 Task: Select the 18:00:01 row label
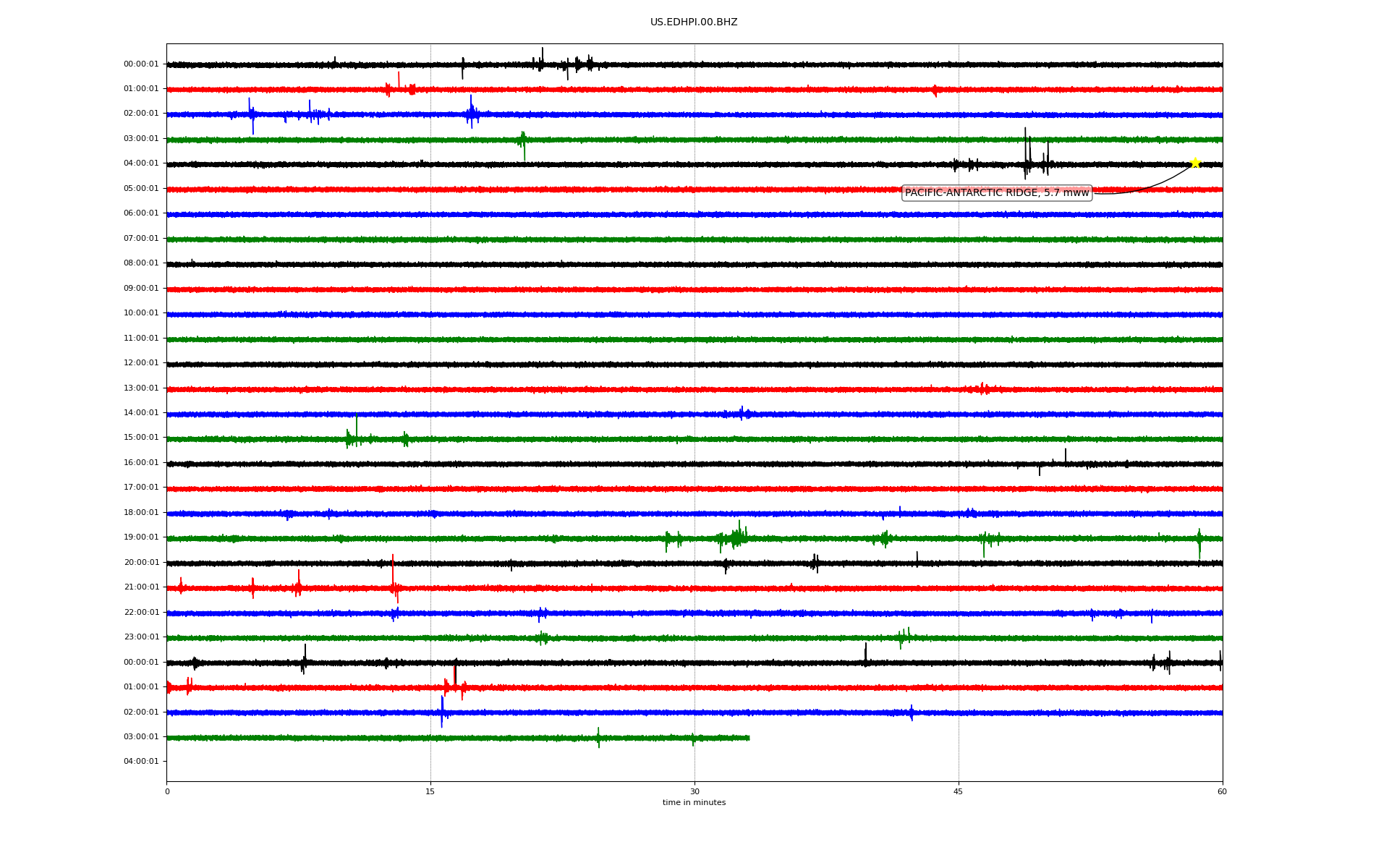click(x=141, y=513)
